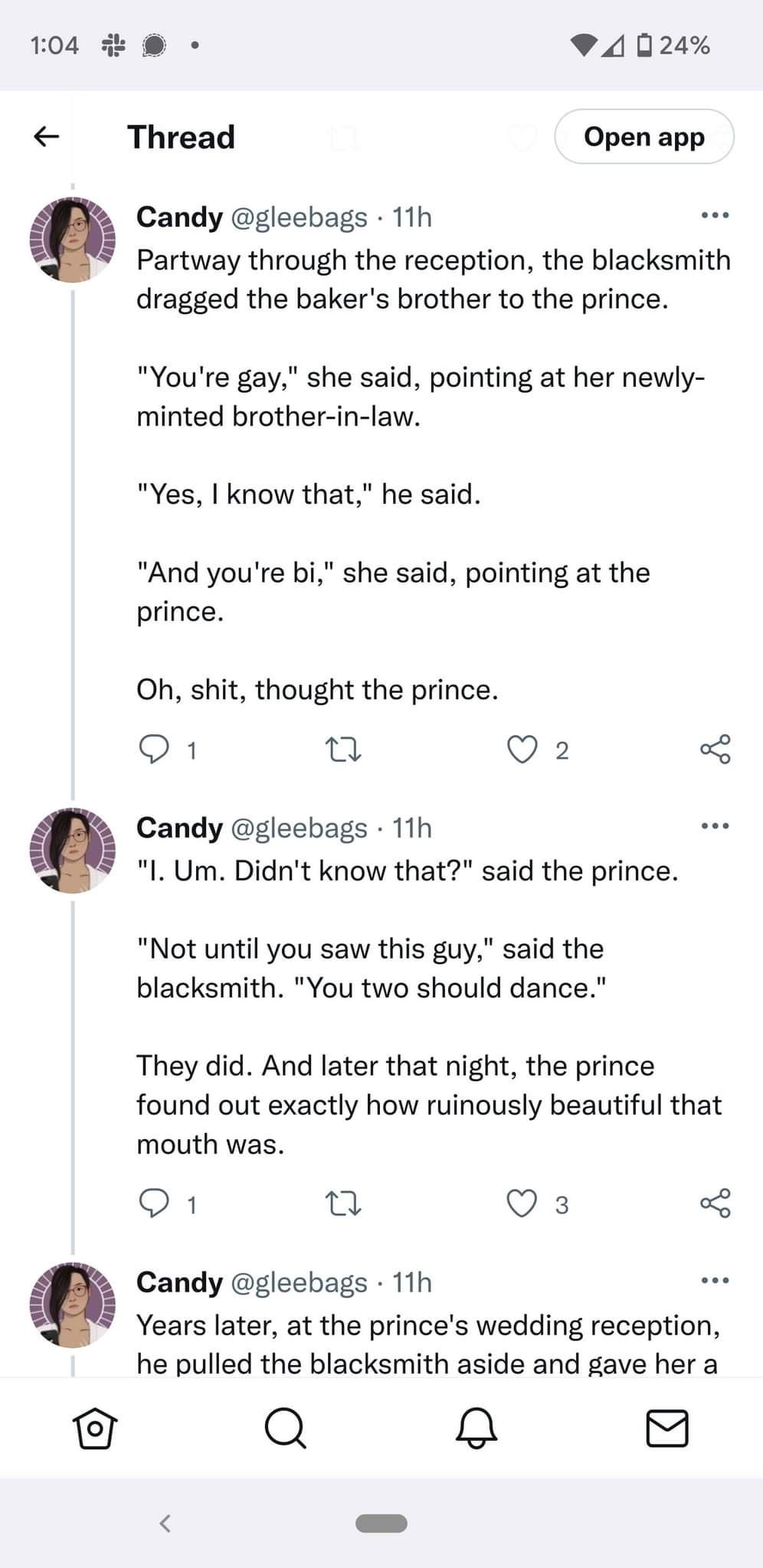763x1568 pixels.
Task: Open the Search tab in bottom bar
Action: tap(285, 1429)
